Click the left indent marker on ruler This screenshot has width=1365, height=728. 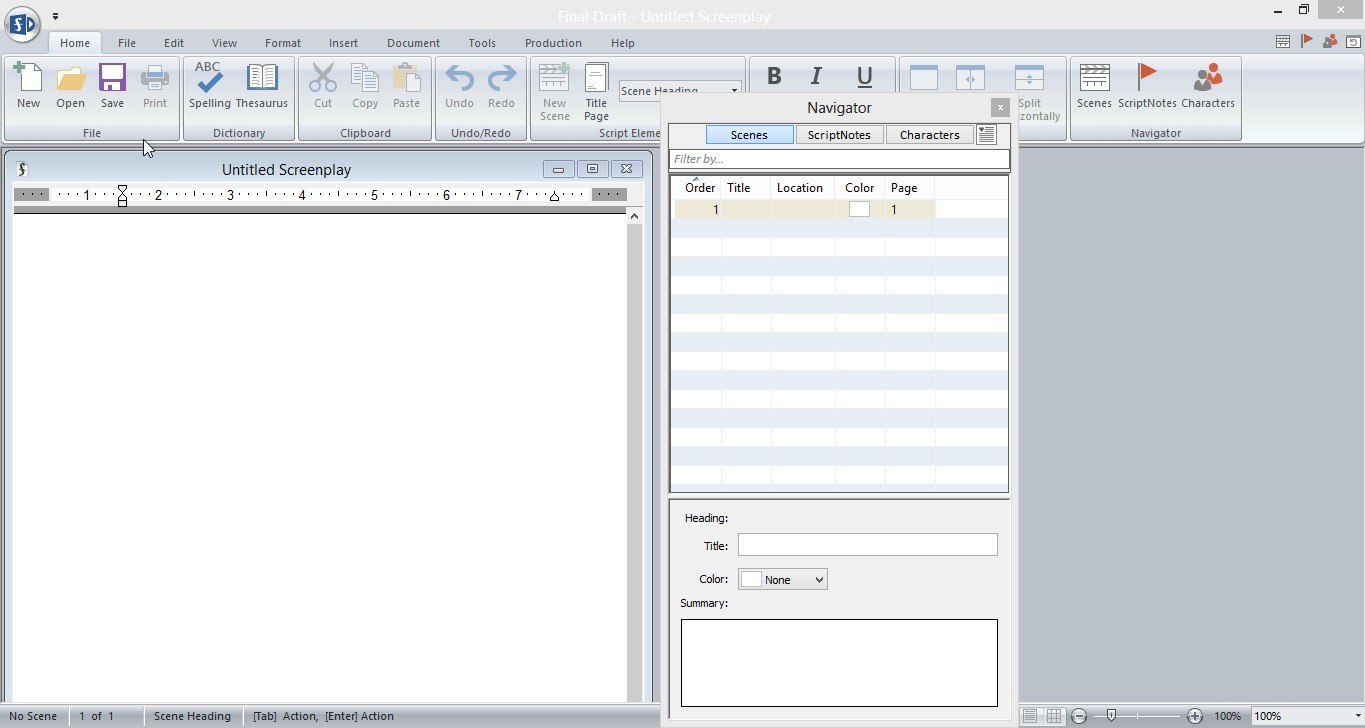(x=122, y=195)
